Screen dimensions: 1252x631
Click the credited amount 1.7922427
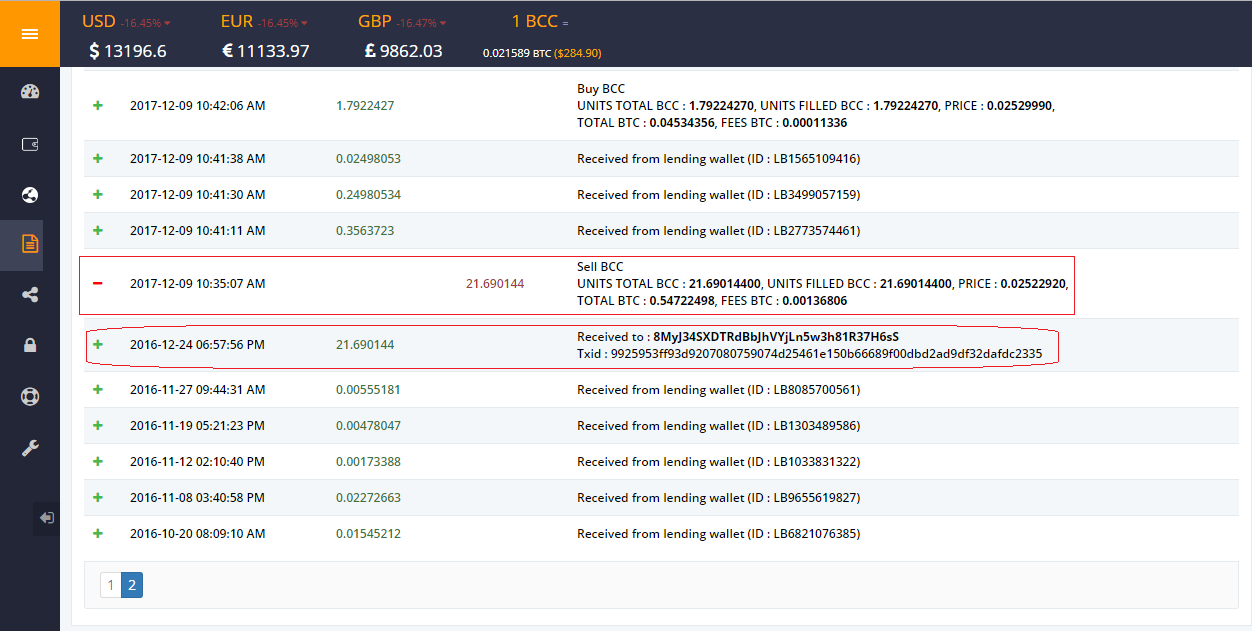[365, 106]
